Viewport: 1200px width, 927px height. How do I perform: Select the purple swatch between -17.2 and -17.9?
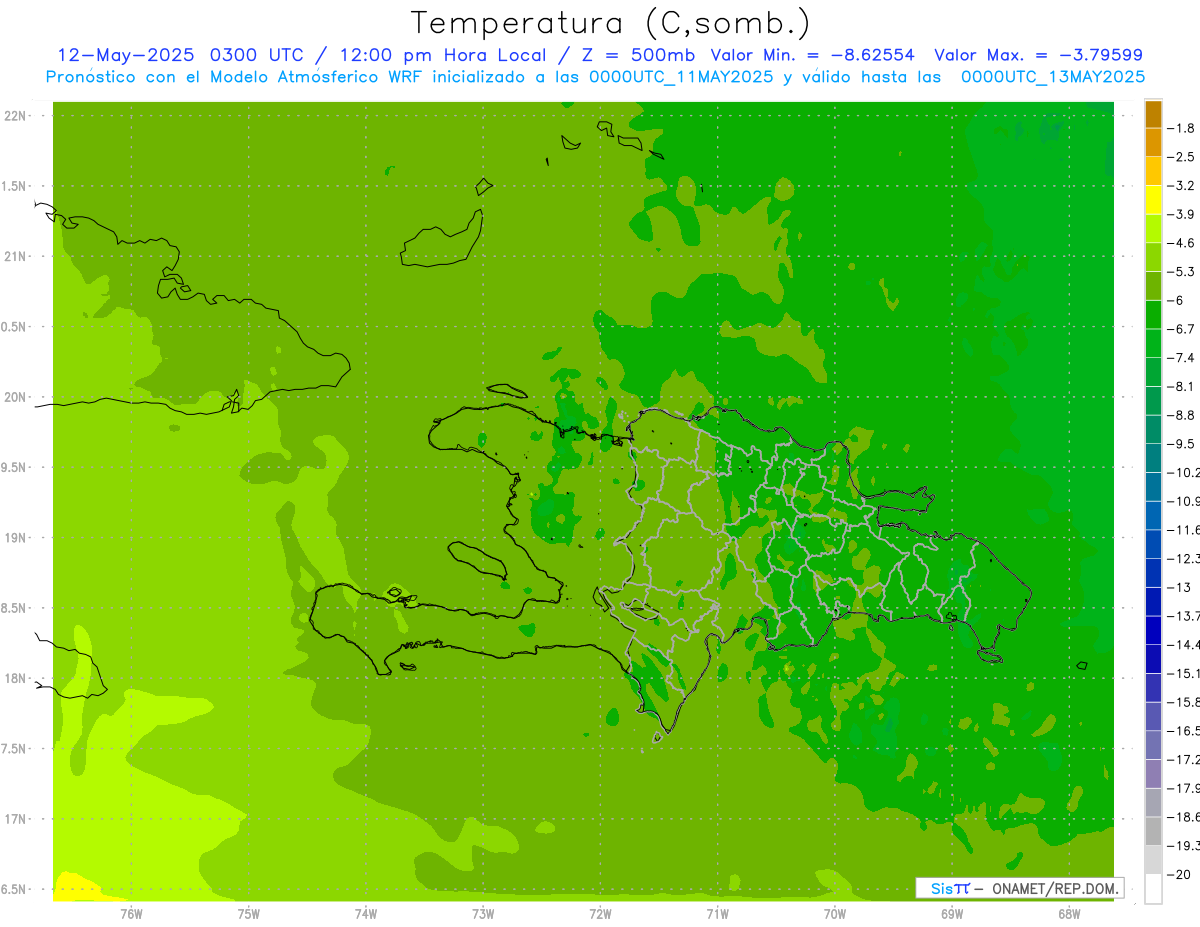click(x=1153, y=773)
